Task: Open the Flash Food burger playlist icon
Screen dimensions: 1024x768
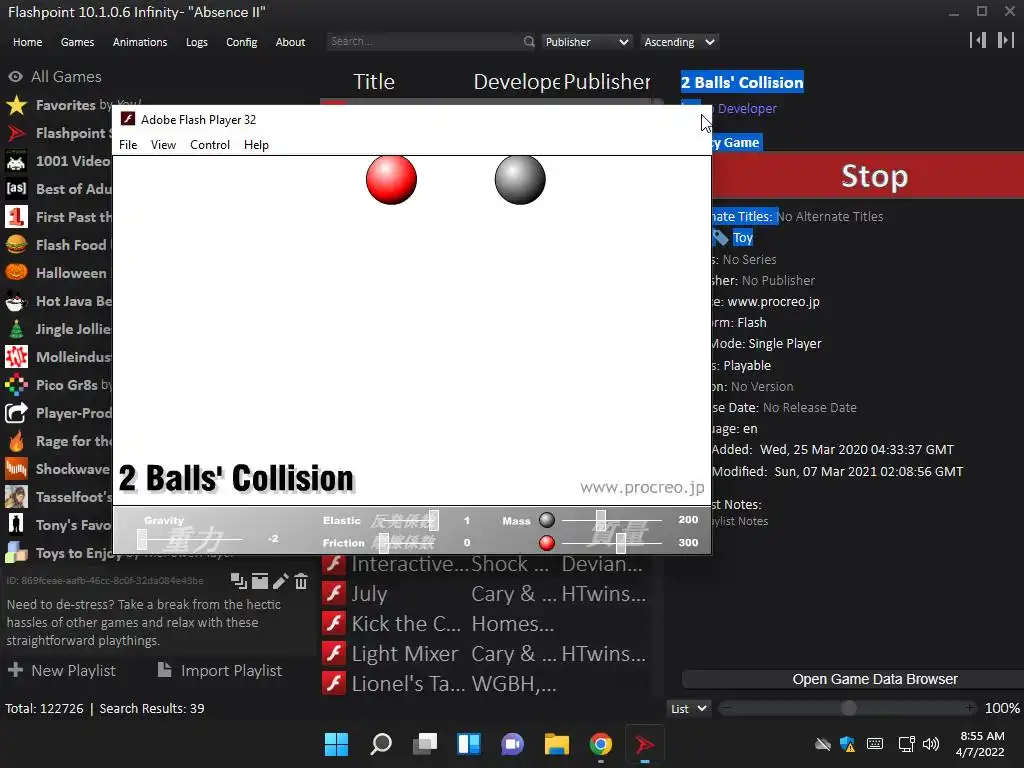Action: (16, 245)
